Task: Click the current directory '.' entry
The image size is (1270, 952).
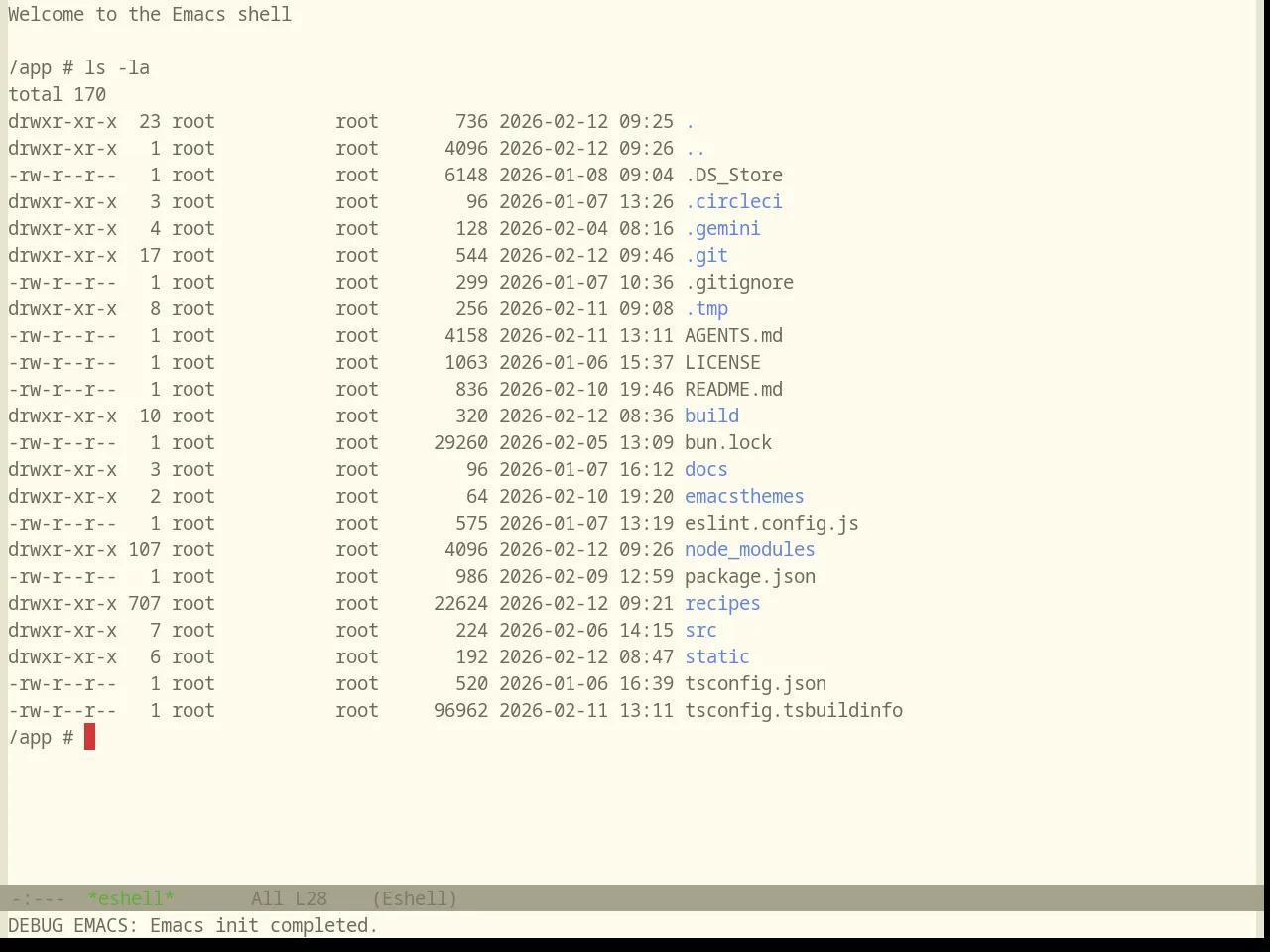Action: coord(690,121)
